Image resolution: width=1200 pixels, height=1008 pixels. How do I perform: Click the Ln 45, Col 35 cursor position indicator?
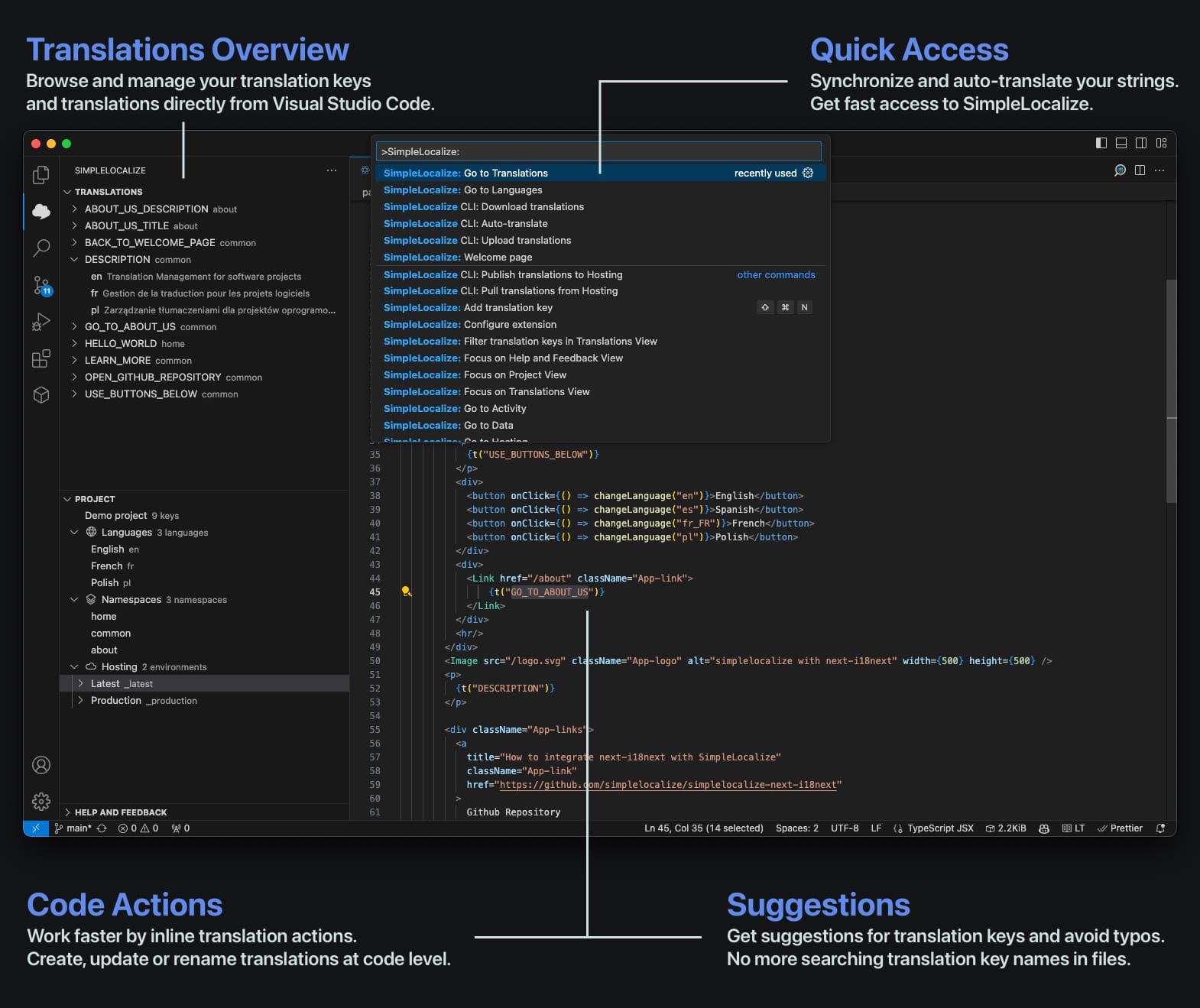tap(704, 828)
